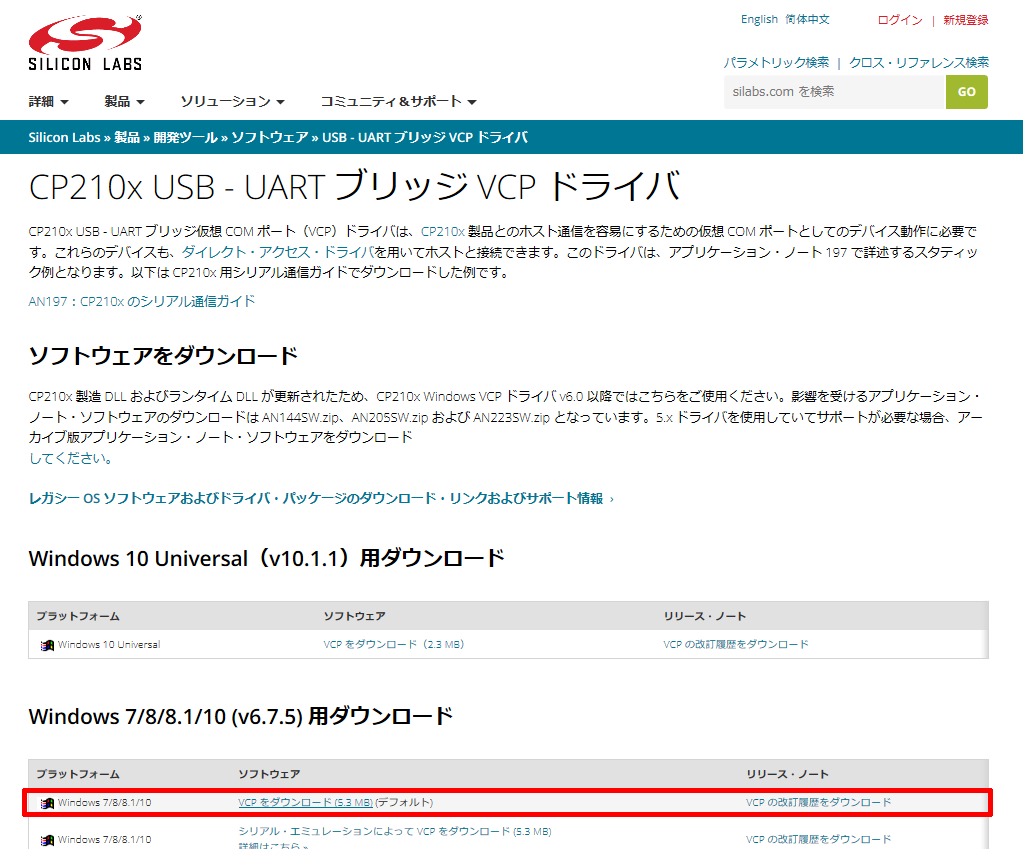The width and height of the screenshot is (1023, 849).
Task: Click ソフトウェア header in the Windows 10 Universal table
Action: pyautogui.click(x=354, y=617)
